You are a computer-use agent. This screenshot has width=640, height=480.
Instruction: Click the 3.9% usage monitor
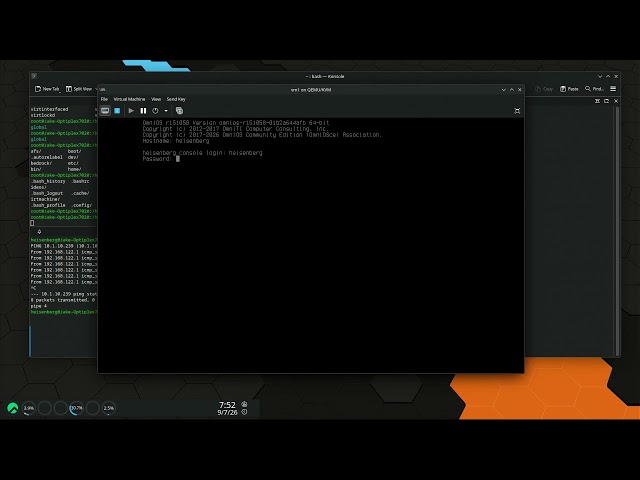(x=29, y=408)
